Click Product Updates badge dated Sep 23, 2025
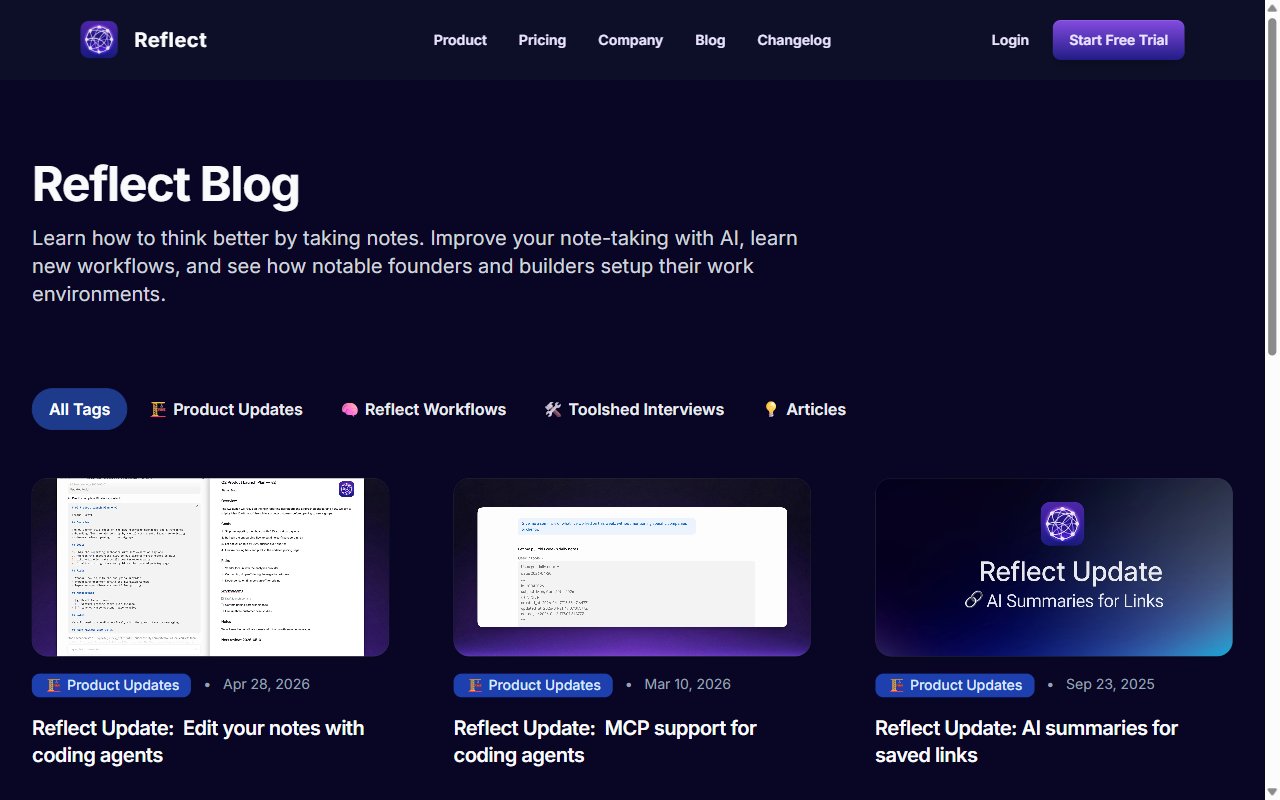Image resolution: width=1280 pixels, height=800 pixels. click(955, 685)
